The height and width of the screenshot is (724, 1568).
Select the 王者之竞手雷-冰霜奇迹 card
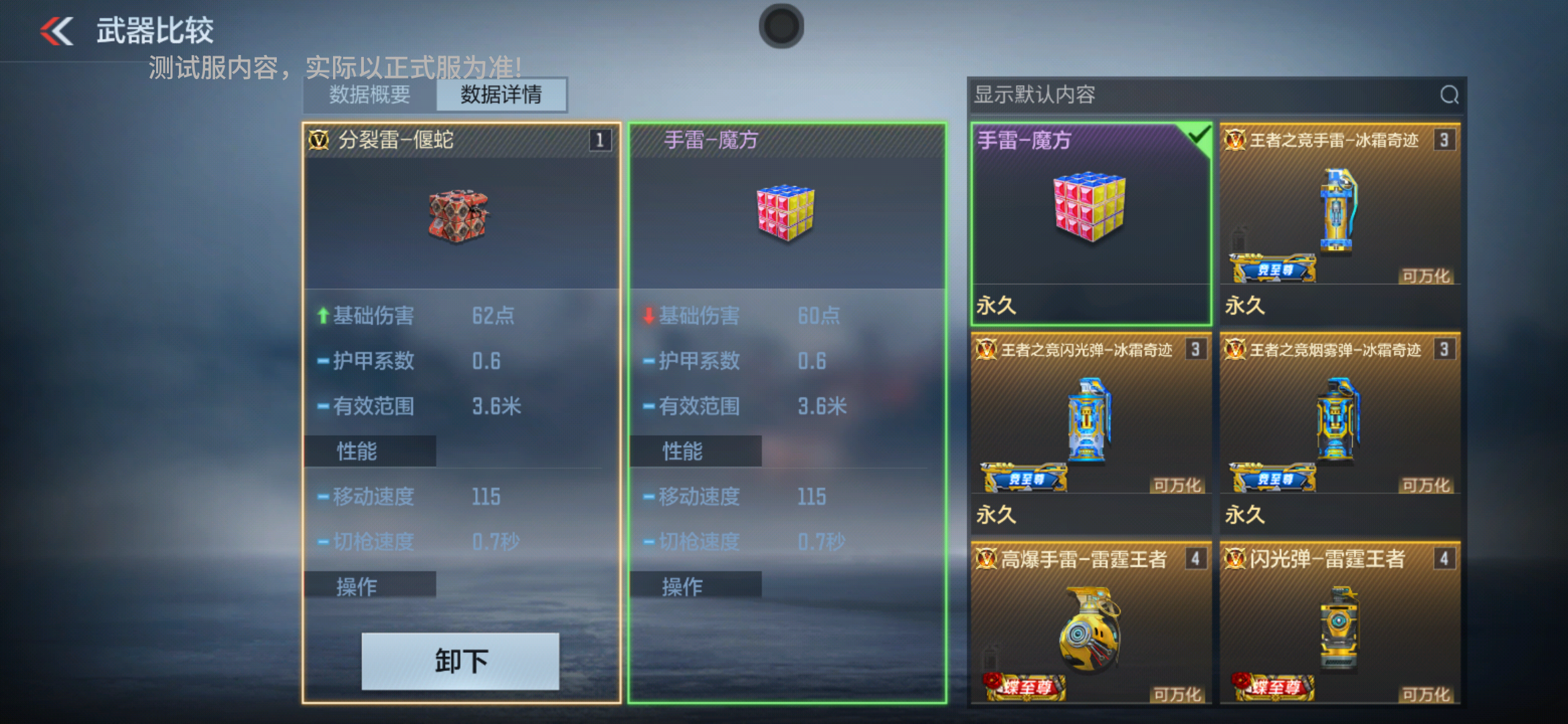(x=1340, y=224)
